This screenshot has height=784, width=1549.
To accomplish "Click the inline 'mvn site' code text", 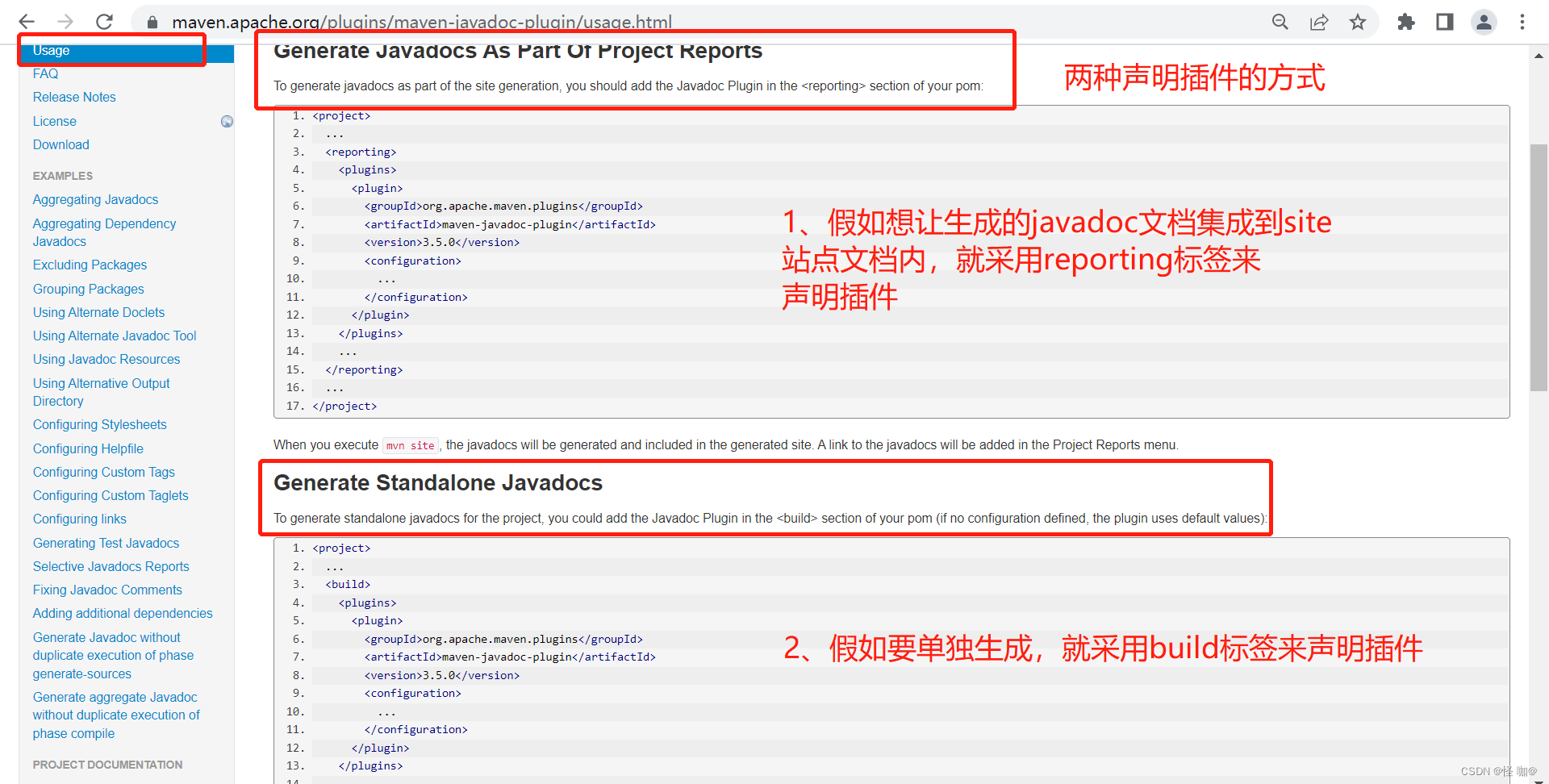I will tap(410, 445).
